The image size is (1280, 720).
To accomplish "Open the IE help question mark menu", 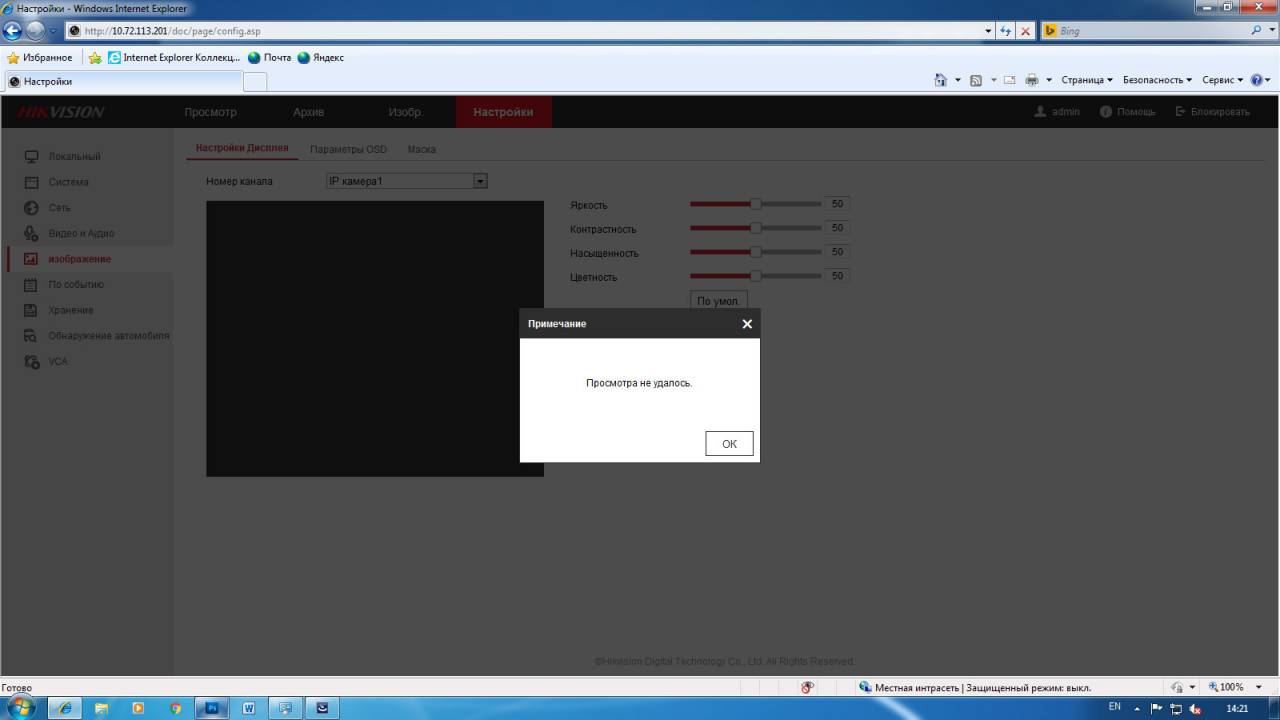I will (x=1259, y=80).
